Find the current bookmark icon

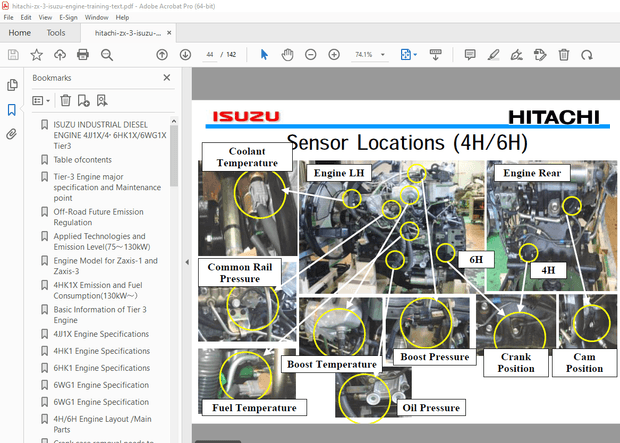[x=102, y=100]
